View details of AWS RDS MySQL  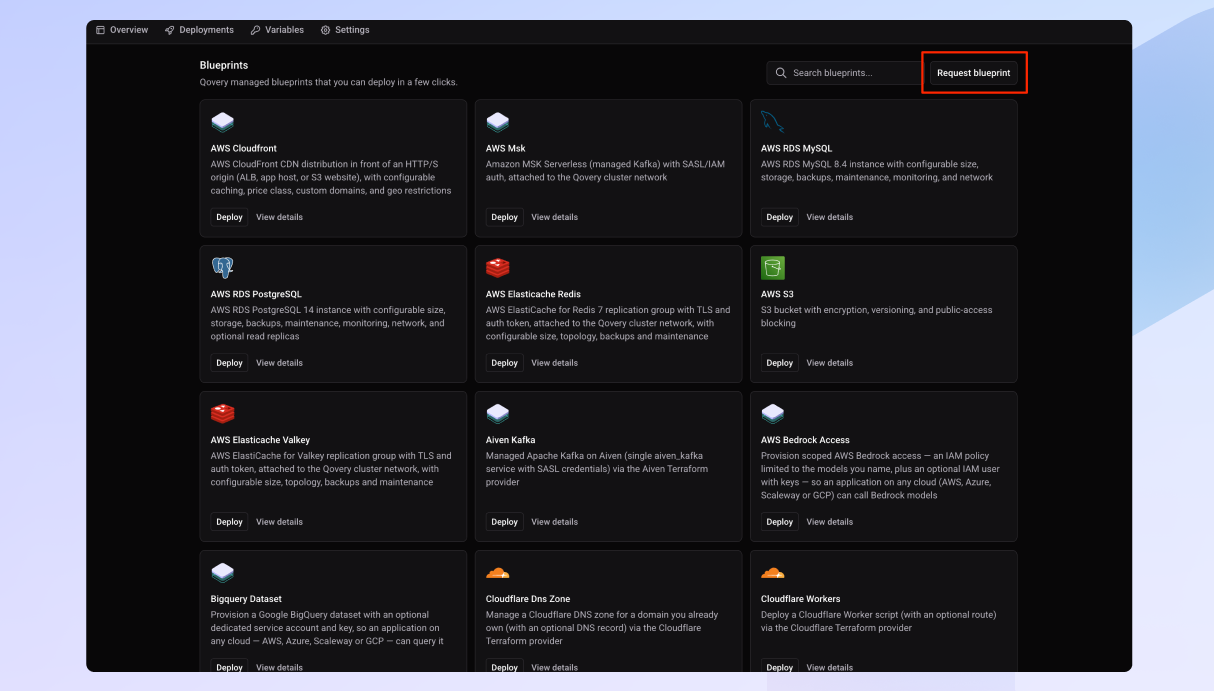pyautogui.click(x=829, y=217)
